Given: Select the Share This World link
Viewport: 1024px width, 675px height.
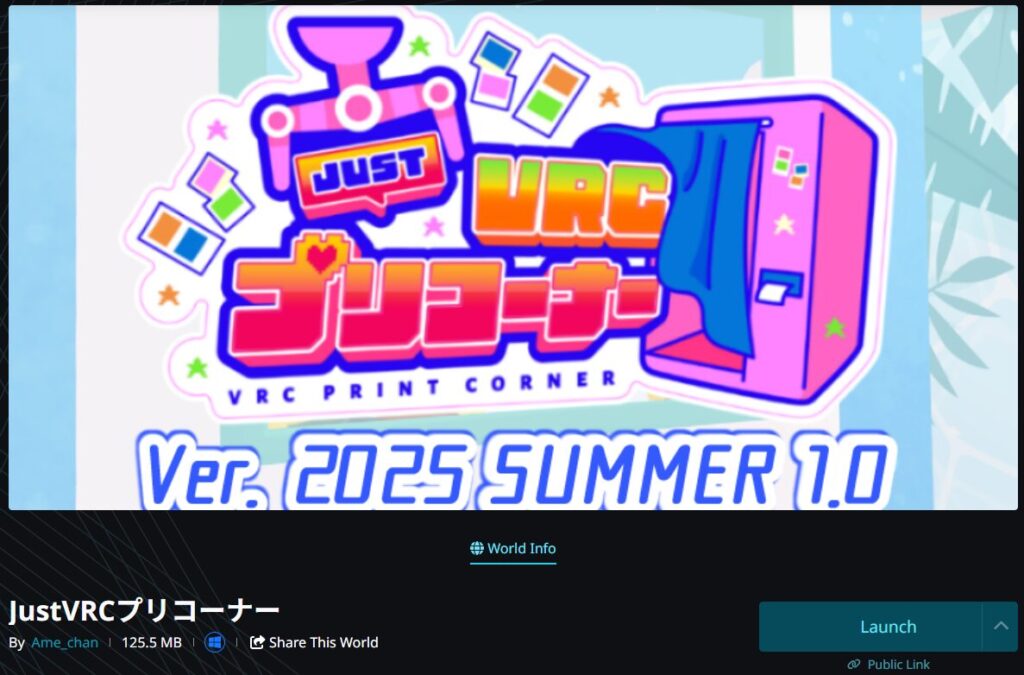Looking at the screenshot, I should click(314, 642).
